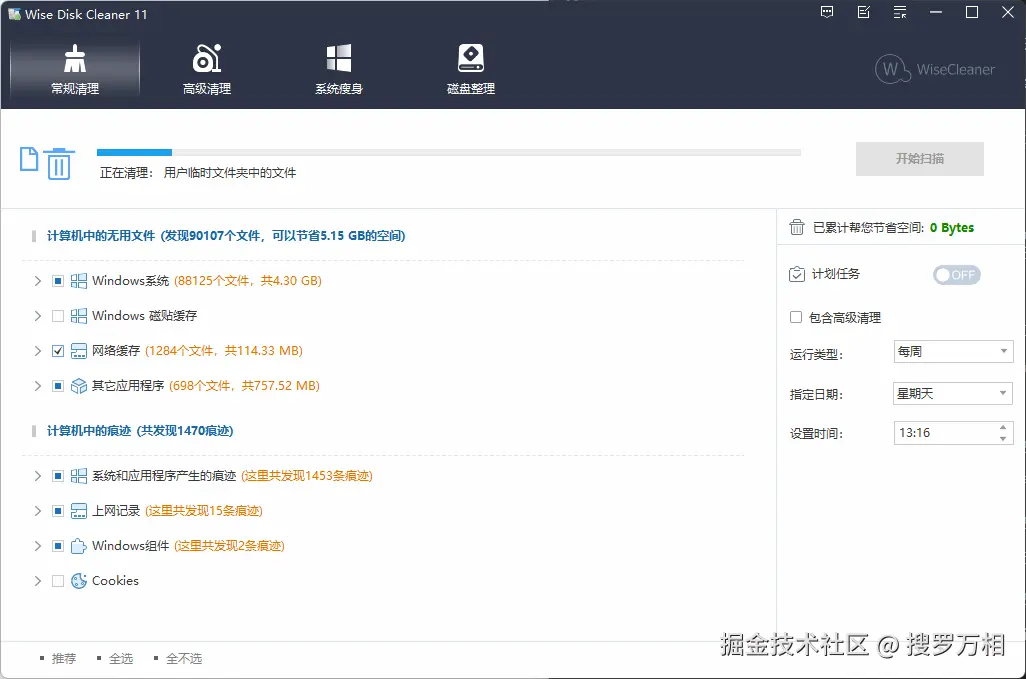This screenshot has width=1026, height=679.
Task: Click the 计划任务 calendar icon
Action: pyautogui.click(x=796, y=274)
